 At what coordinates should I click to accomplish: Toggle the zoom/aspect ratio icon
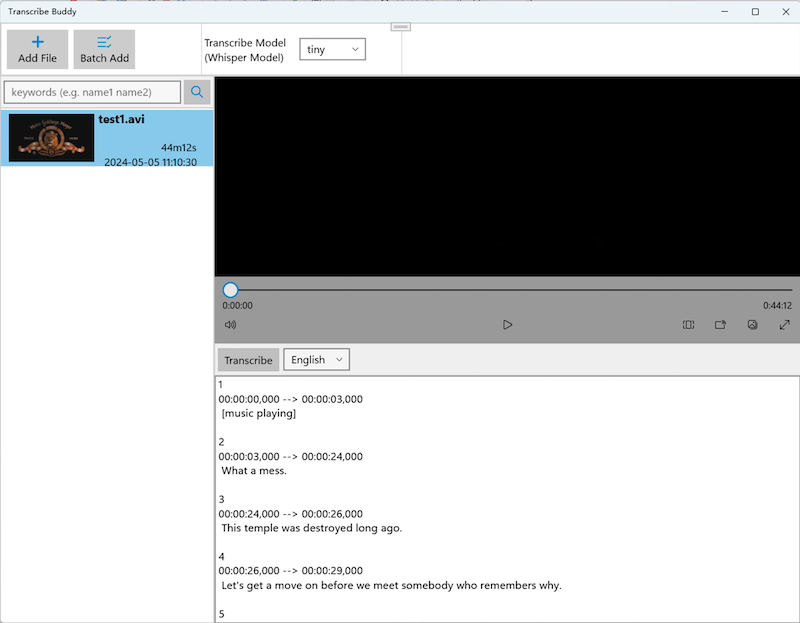pos(689,325)
